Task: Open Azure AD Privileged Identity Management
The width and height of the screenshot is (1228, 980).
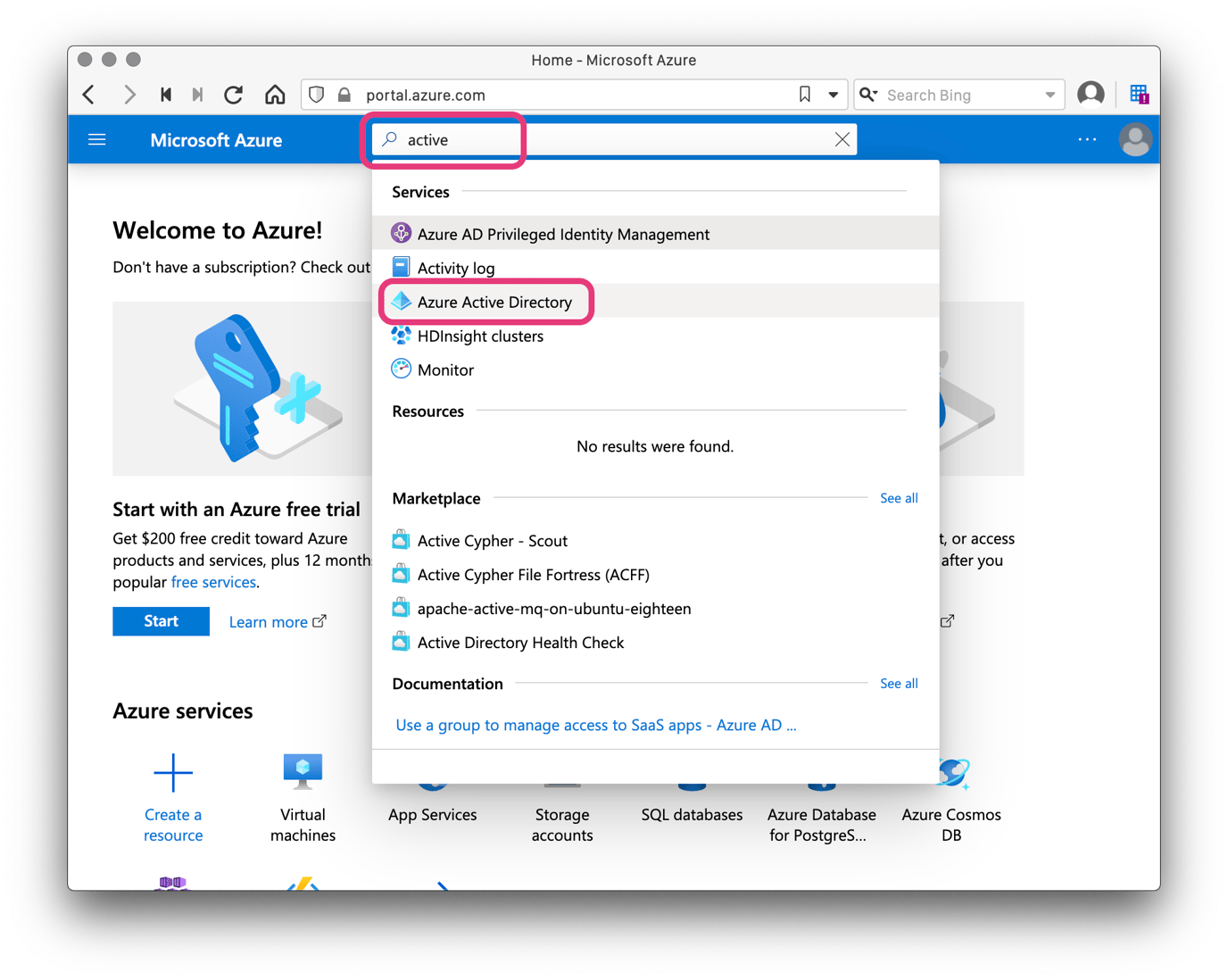Action: [x=563, y=233]
